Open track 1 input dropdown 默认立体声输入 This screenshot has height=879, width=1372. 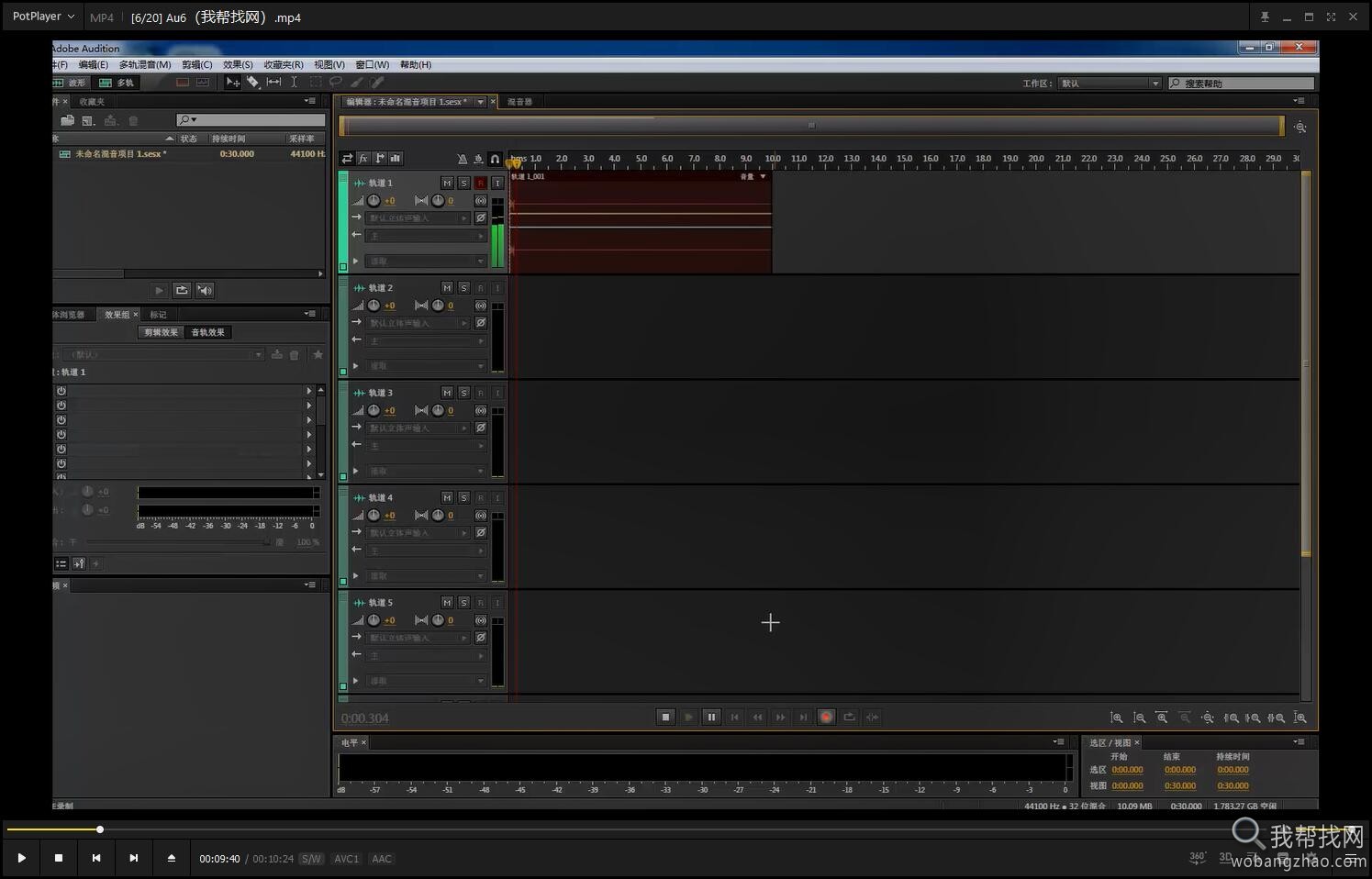coord(418,218)
